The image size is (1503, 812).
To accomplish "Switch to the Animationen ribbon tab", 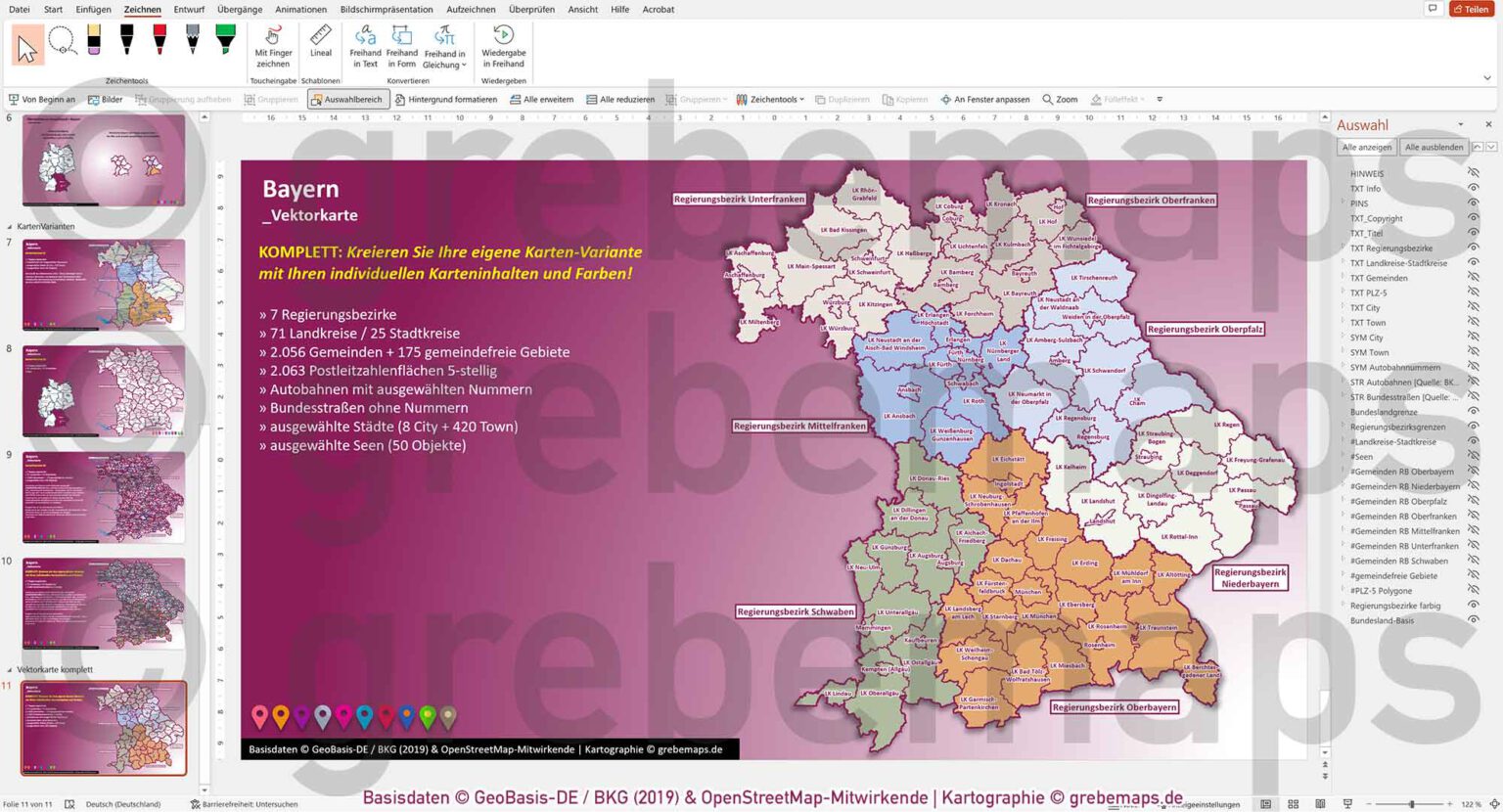I will point(299,9).
